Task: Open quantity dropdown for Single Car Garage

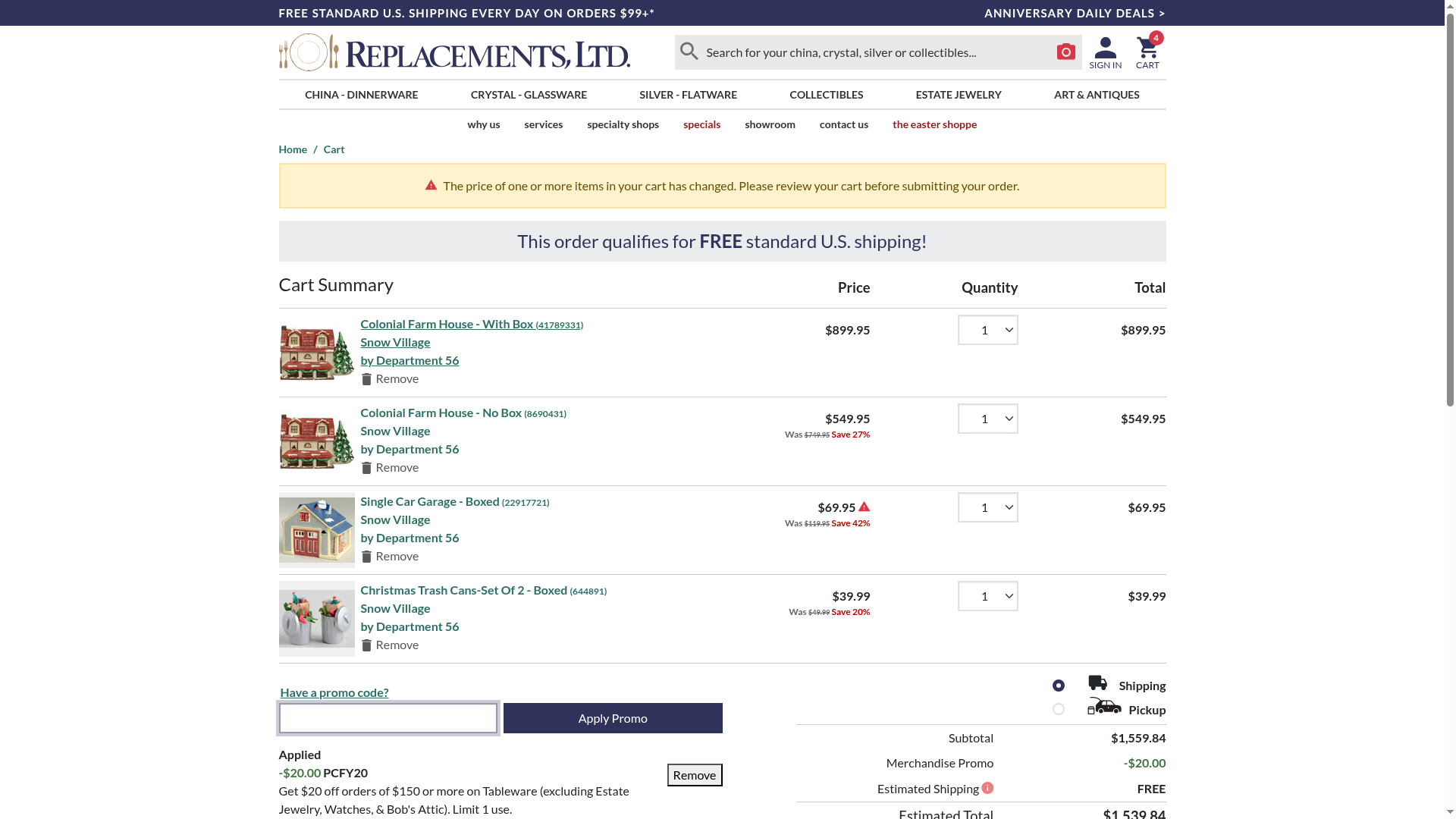Action: click(x=987, y=507)
